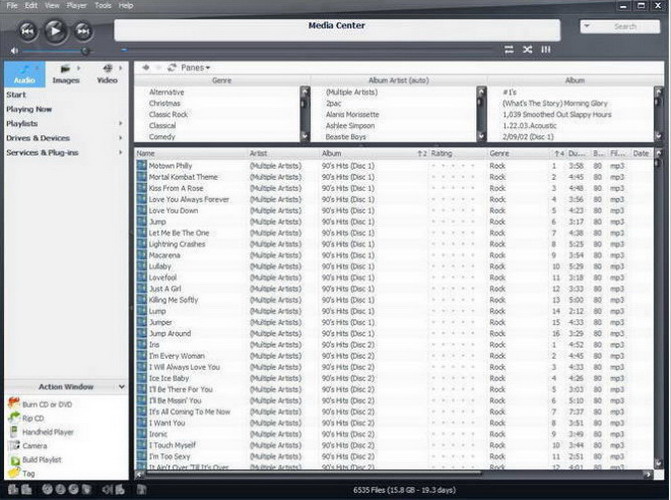Viewport: 671px width, 500px height.
Task: Open Playing Now in the sidebar
Action: (29, 109)
